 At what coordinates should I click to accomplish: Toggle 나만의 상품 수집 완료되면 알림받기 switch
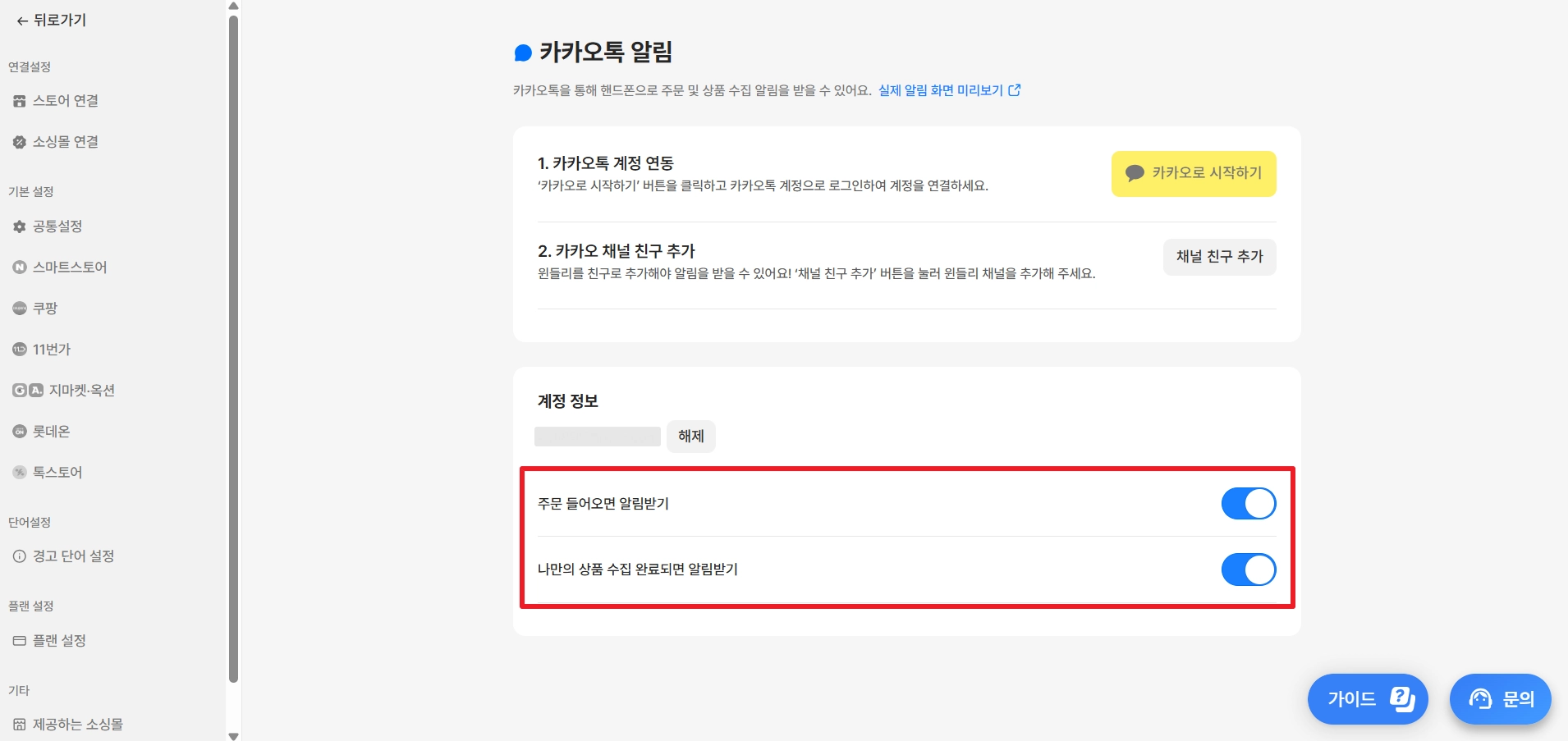pos(1249,569)
